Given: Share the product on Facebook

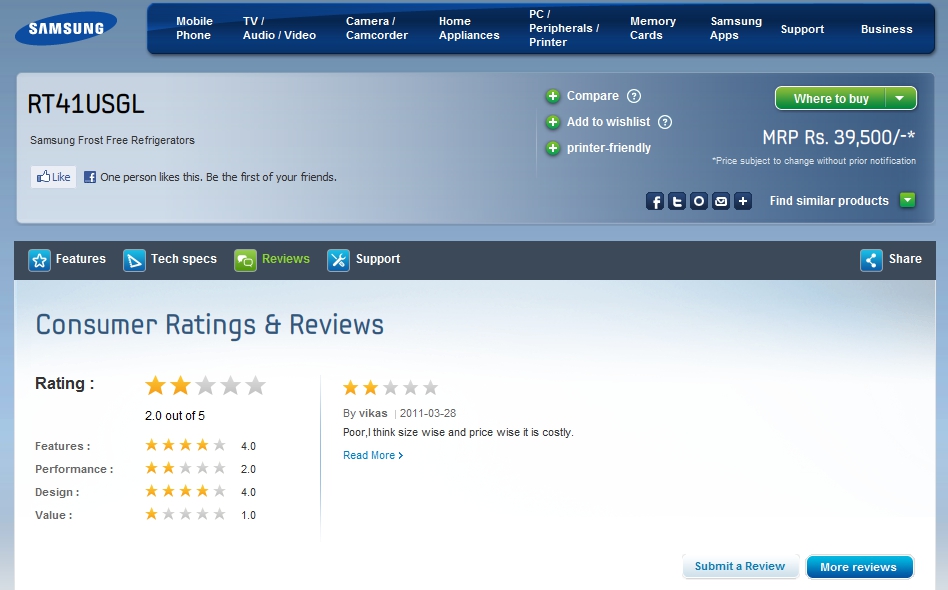Looking at the screenshot, I should 655,201.
